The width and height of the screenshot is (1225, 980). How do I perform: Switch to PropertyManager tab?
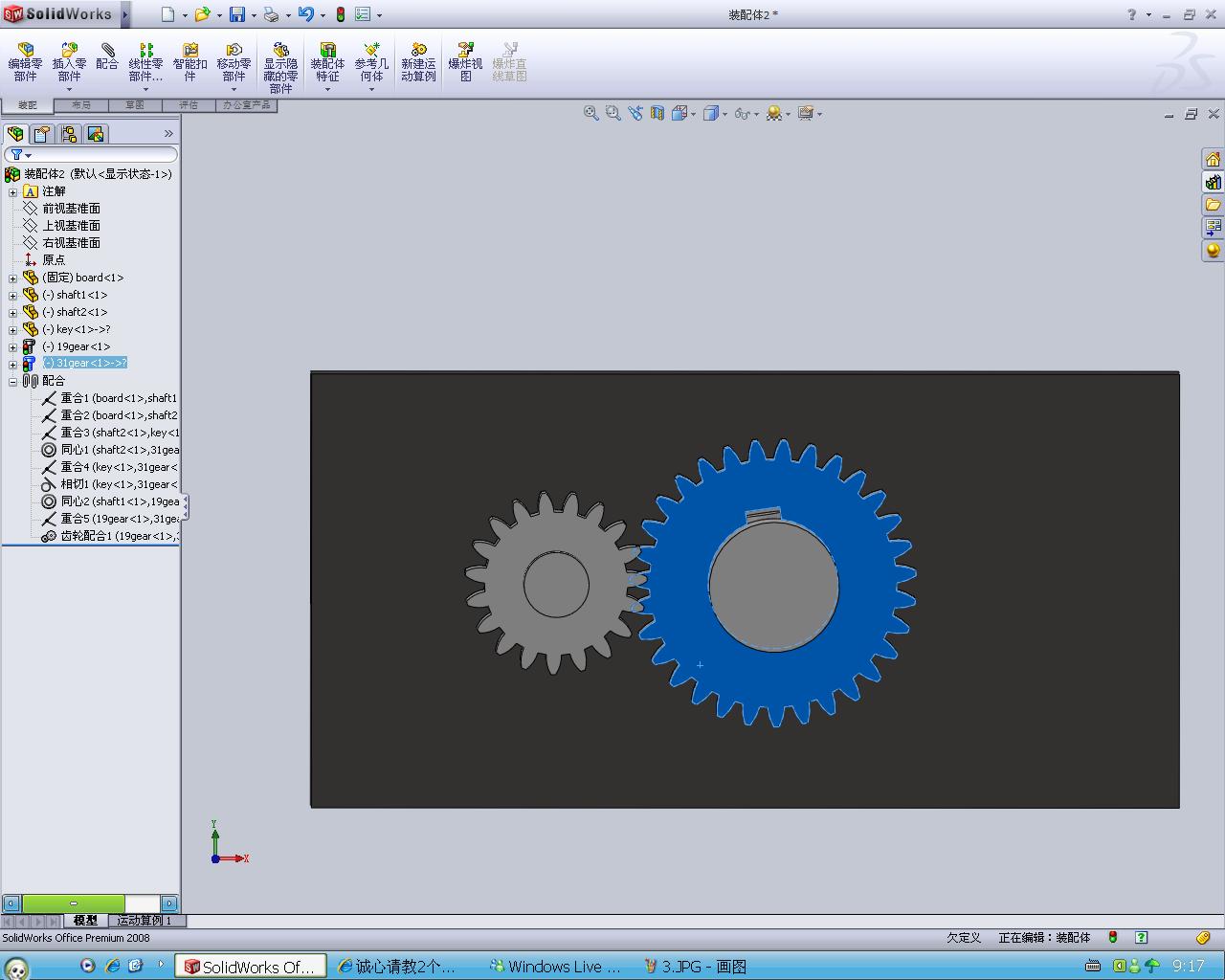point(42,134)
